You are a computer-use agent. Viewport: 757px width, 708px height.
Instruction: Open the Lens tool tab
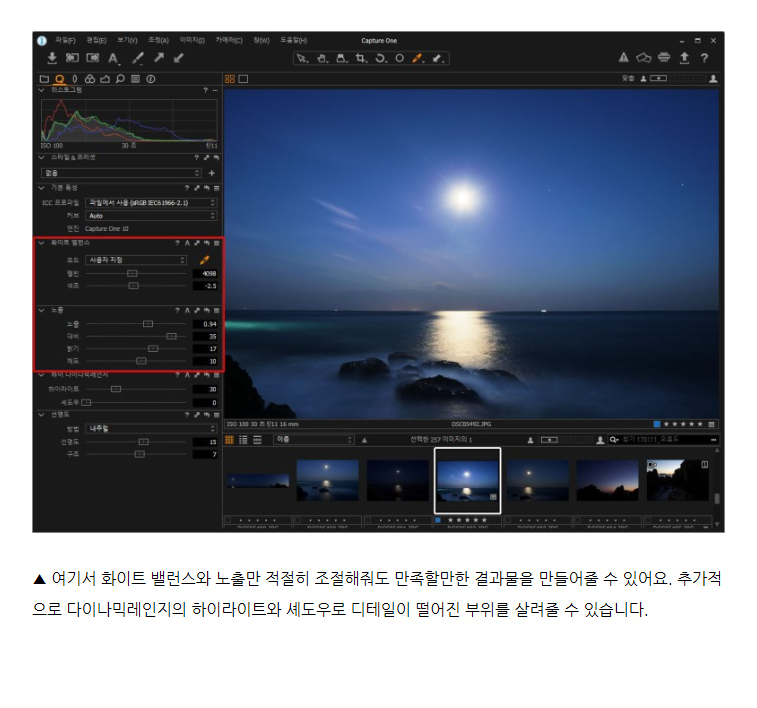click(x=74, y=79)
